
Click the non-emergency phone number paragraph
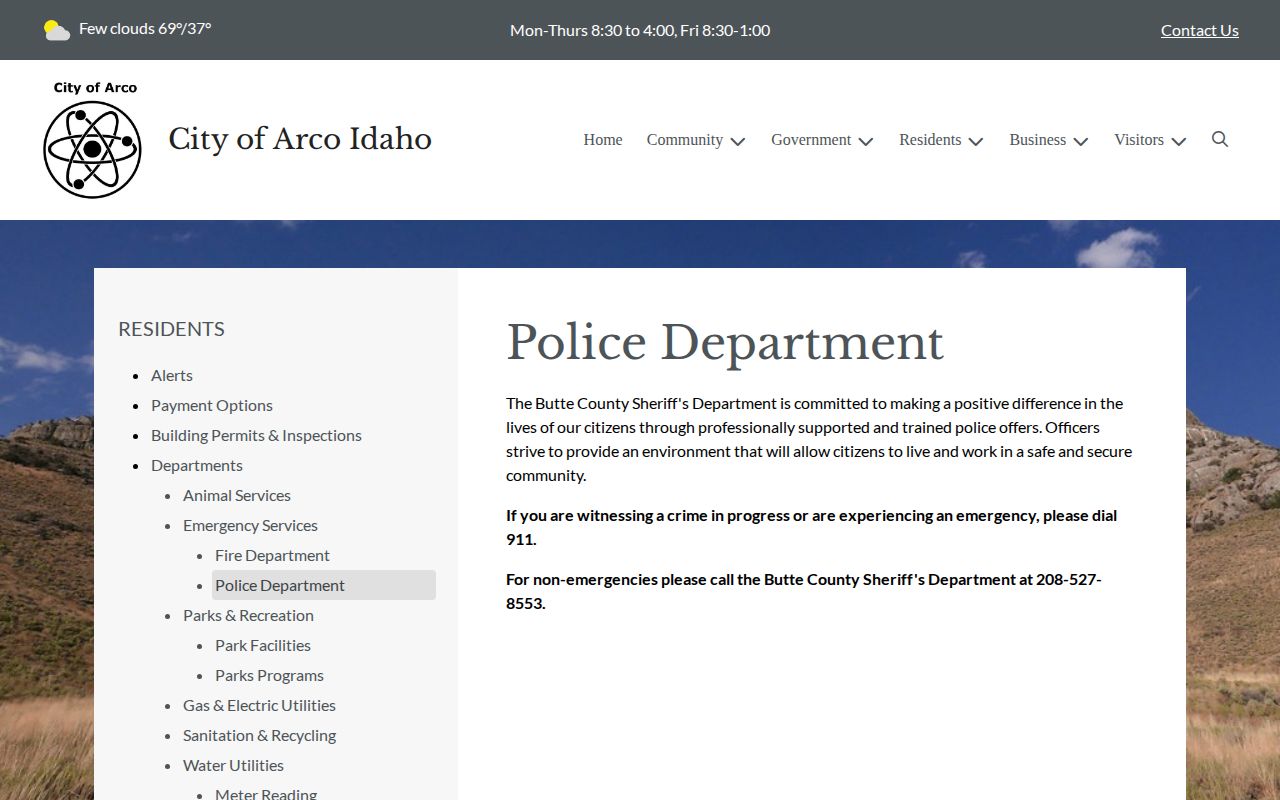click(x=803, y=591)
